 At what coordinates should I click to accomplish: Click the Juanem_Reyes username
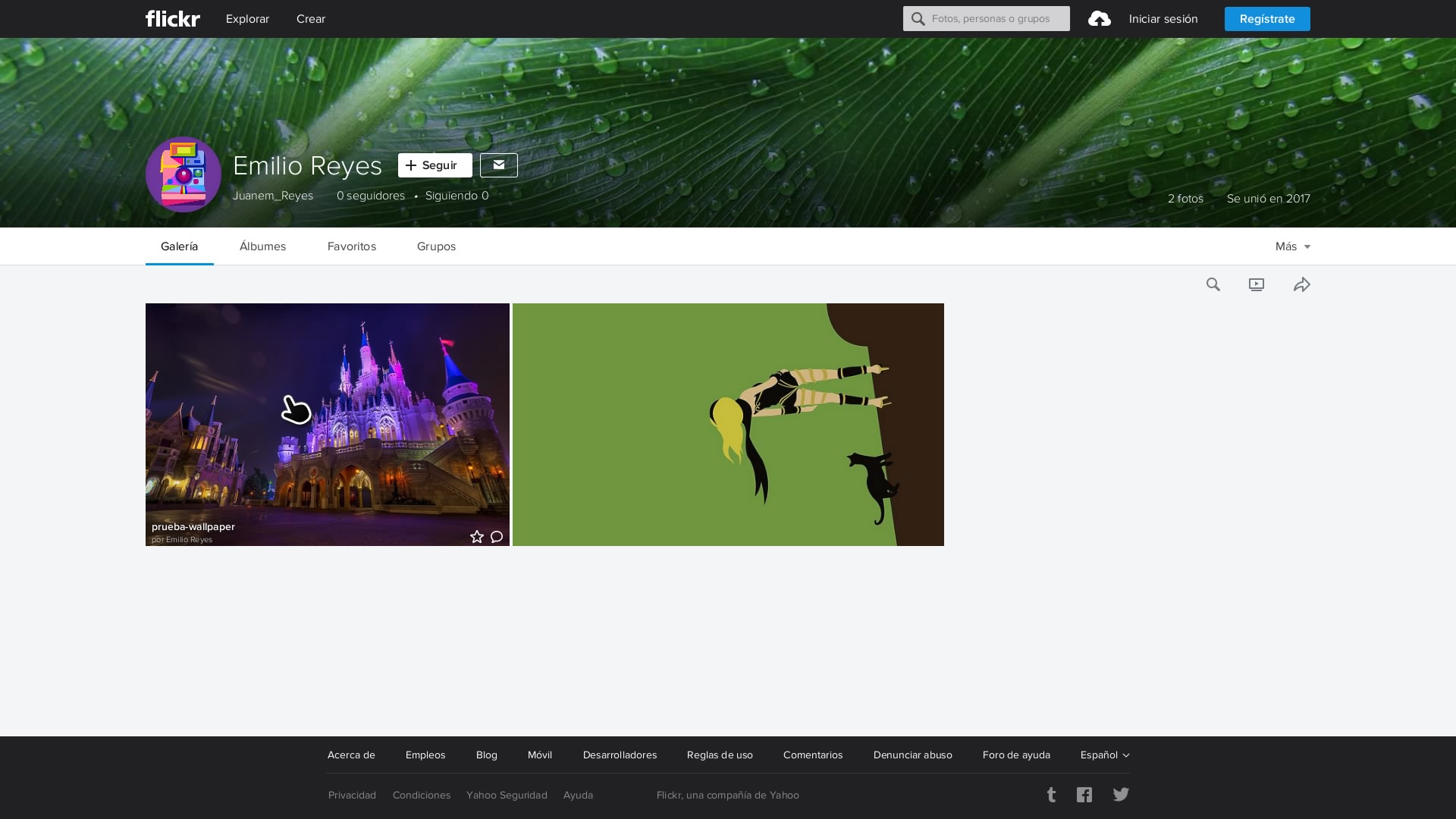click(x=273, y=196)
